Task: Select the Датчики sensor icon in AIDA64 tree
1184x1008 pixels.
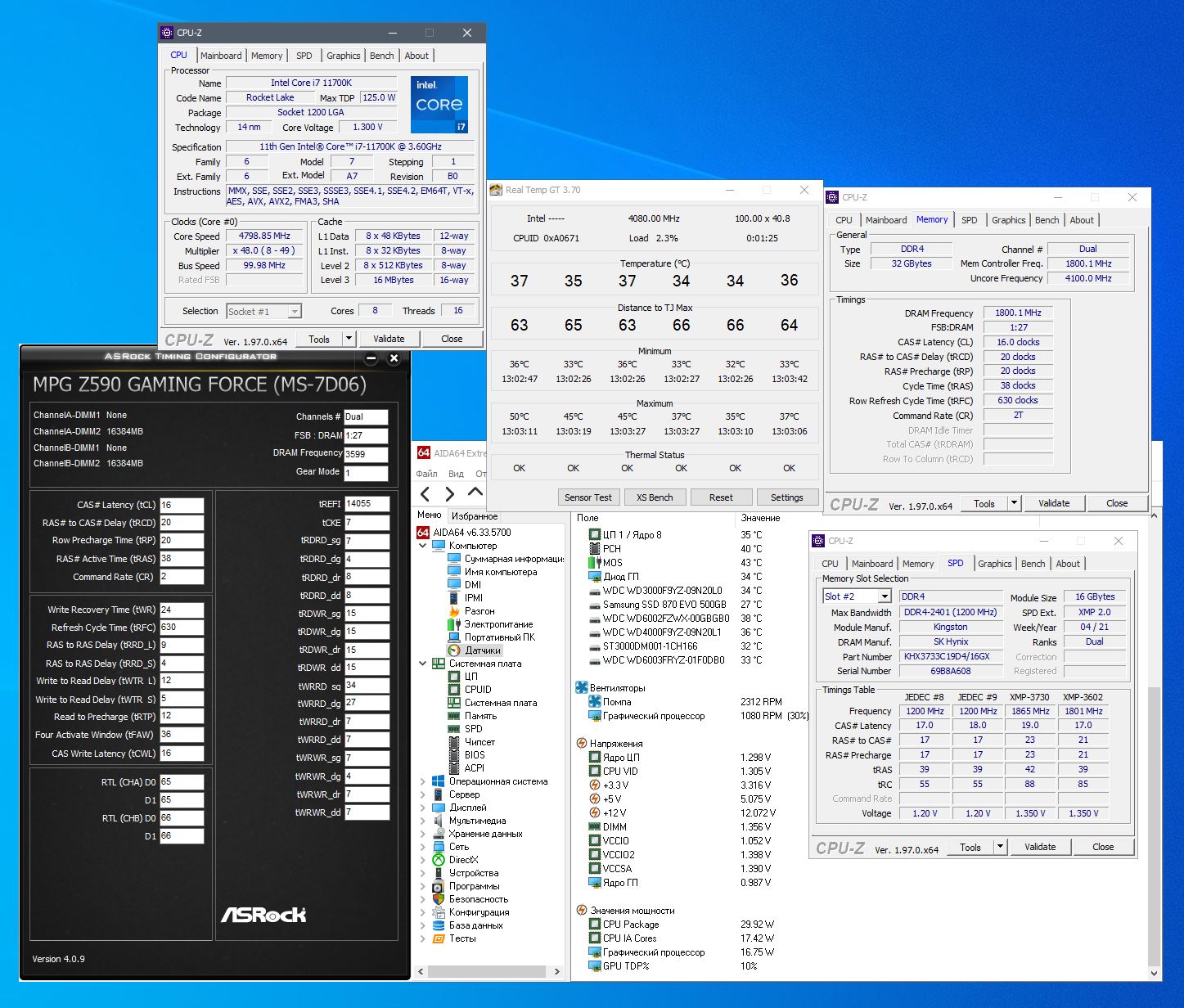Action: click(454, 650)
